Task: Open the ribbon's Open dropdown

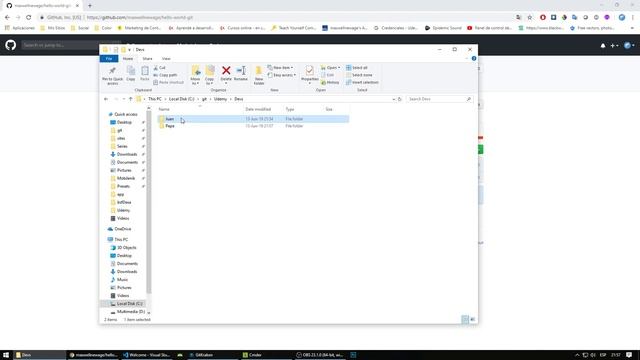Action: click(x=331, y=68)
